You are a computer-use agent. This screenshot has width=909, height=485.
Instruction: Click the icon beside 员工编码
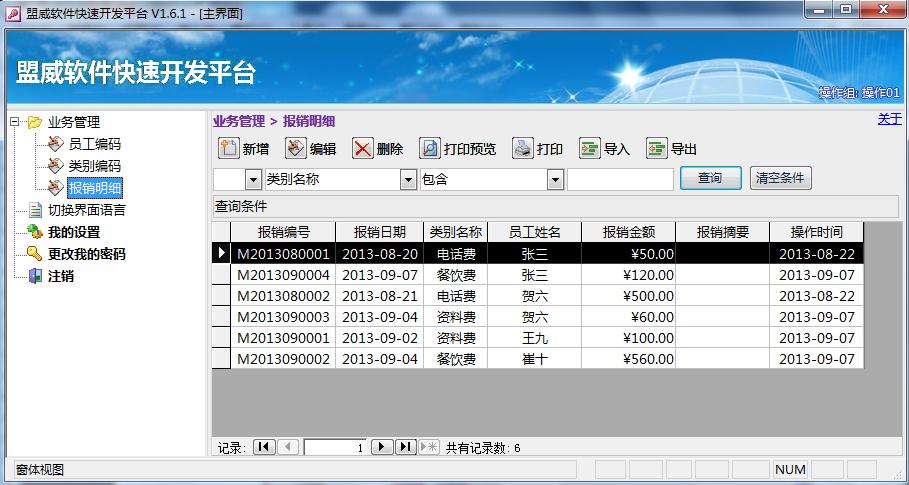coord(56,144)
